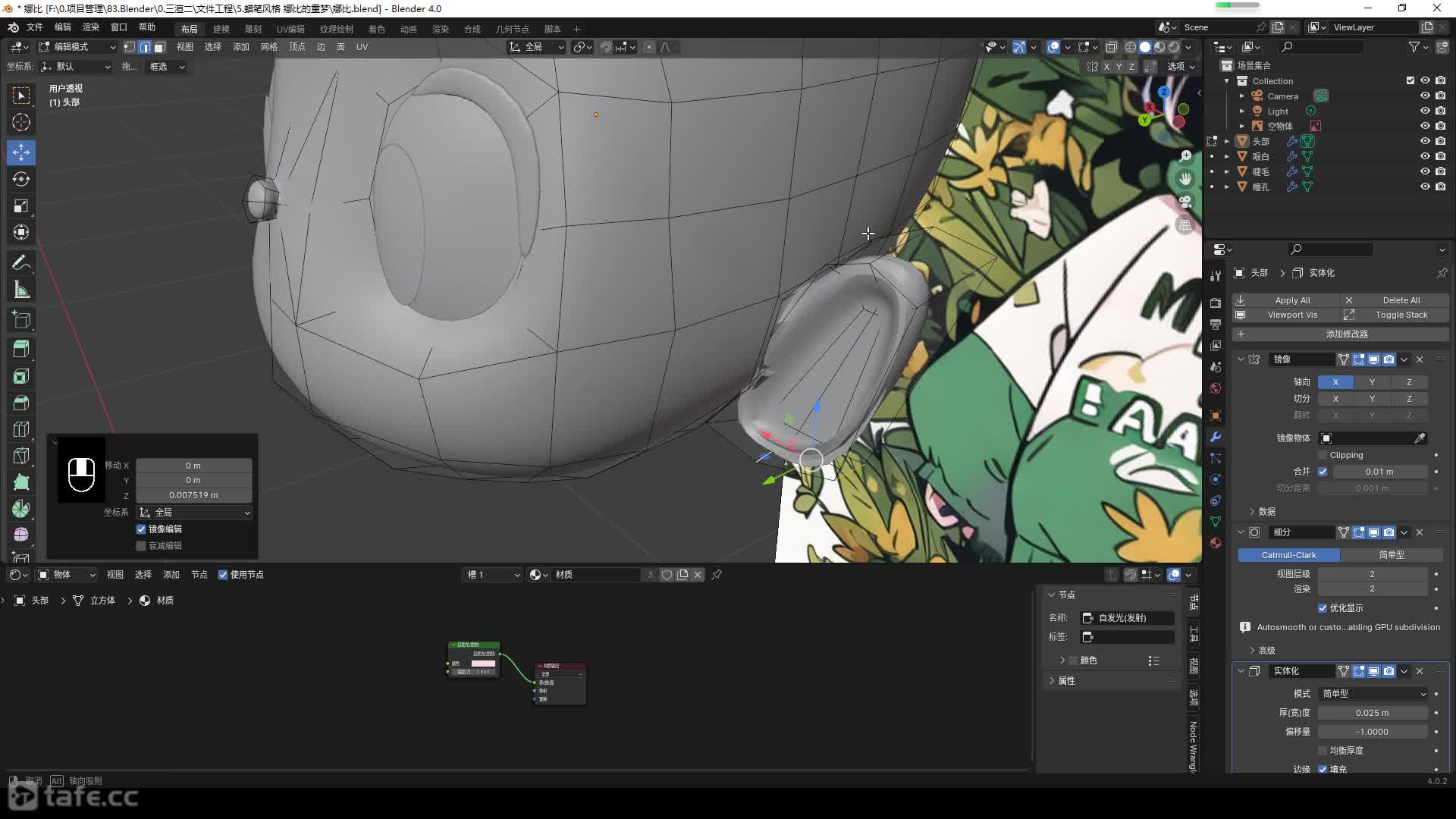This screenshot has width=1456, height=819.
Task: Open the 选项 options dropdown
Action: (1180, 67)
